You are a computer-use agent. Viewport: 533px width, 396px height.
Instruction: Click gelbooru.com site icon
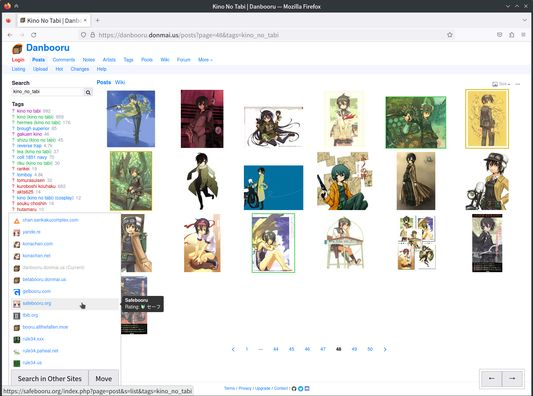click(x=17, y=292)
